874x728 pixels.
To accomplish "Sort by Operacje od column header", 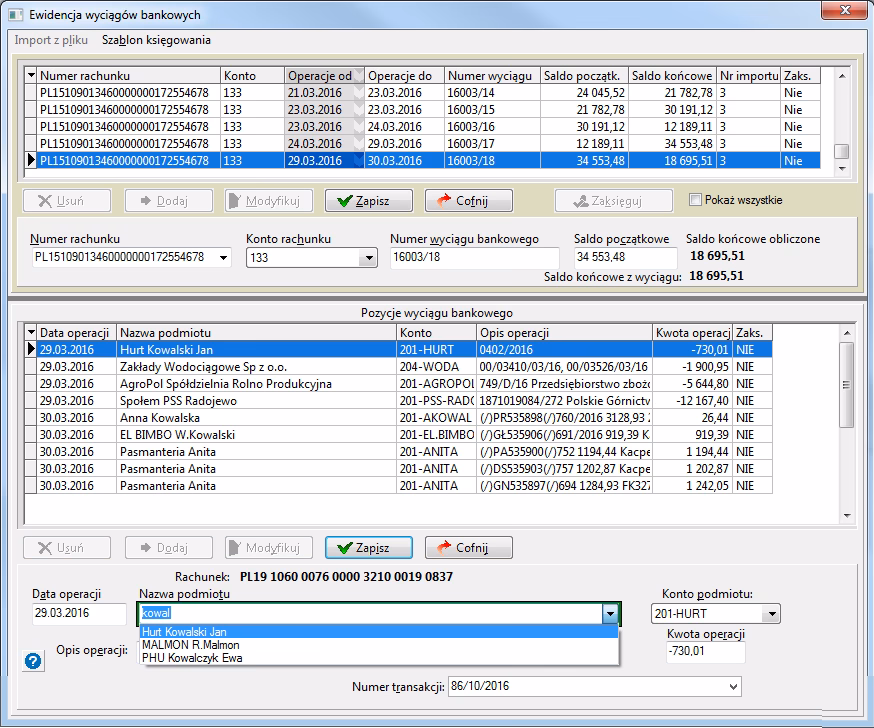I will pos(320,76).
